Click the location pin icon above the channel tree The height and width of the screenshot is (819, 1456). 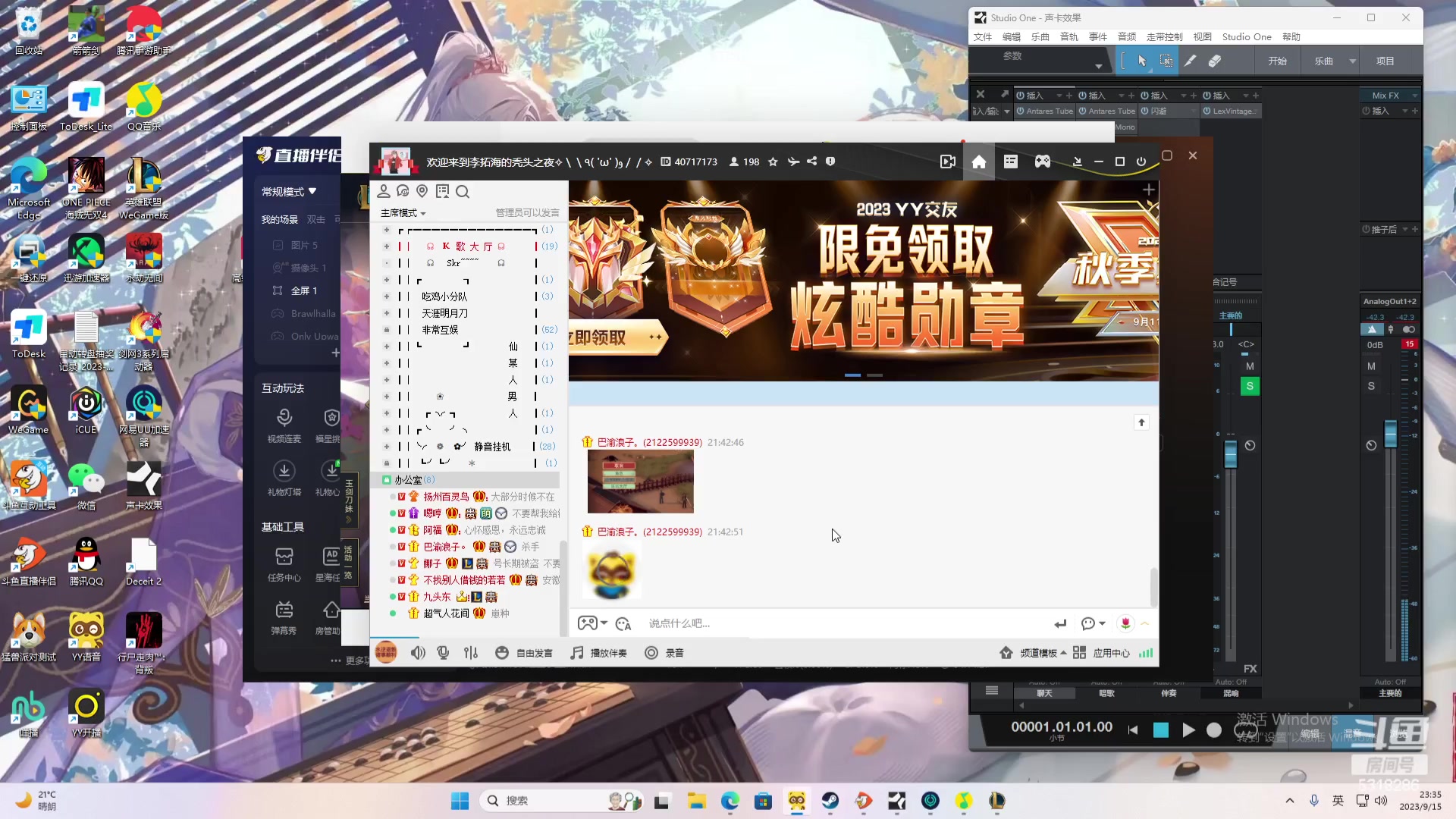pos(422,191)
